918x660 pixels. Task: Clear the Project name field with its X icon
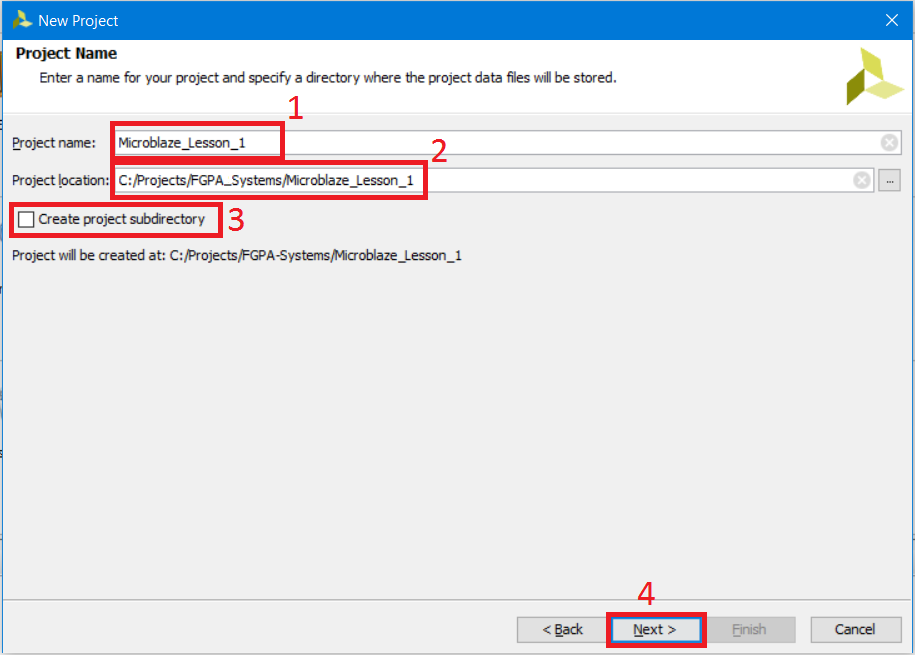click(889, 143)
